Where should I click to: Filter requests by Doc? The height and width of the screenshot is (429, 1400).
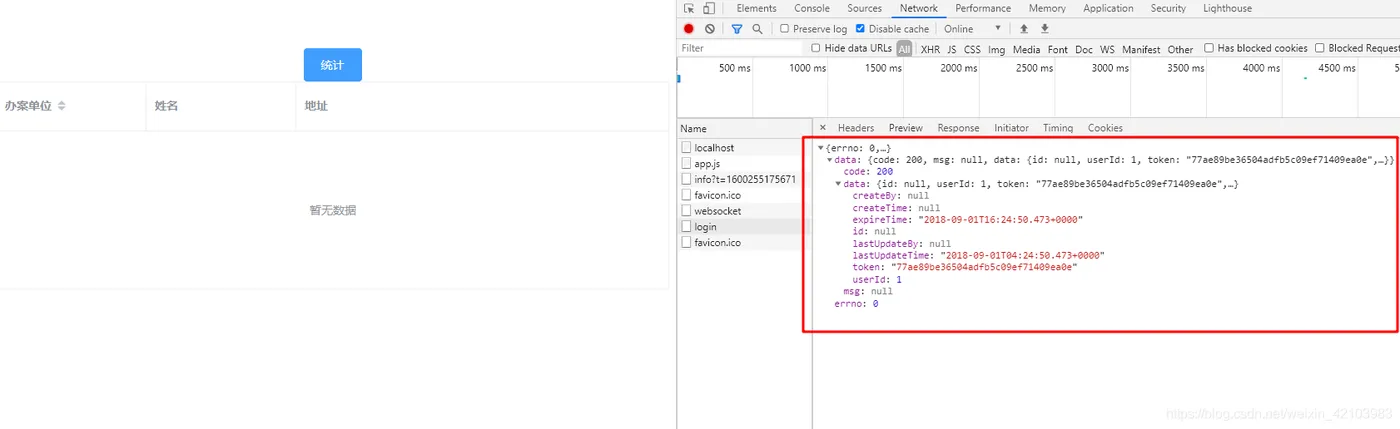tap(1084, 49)
